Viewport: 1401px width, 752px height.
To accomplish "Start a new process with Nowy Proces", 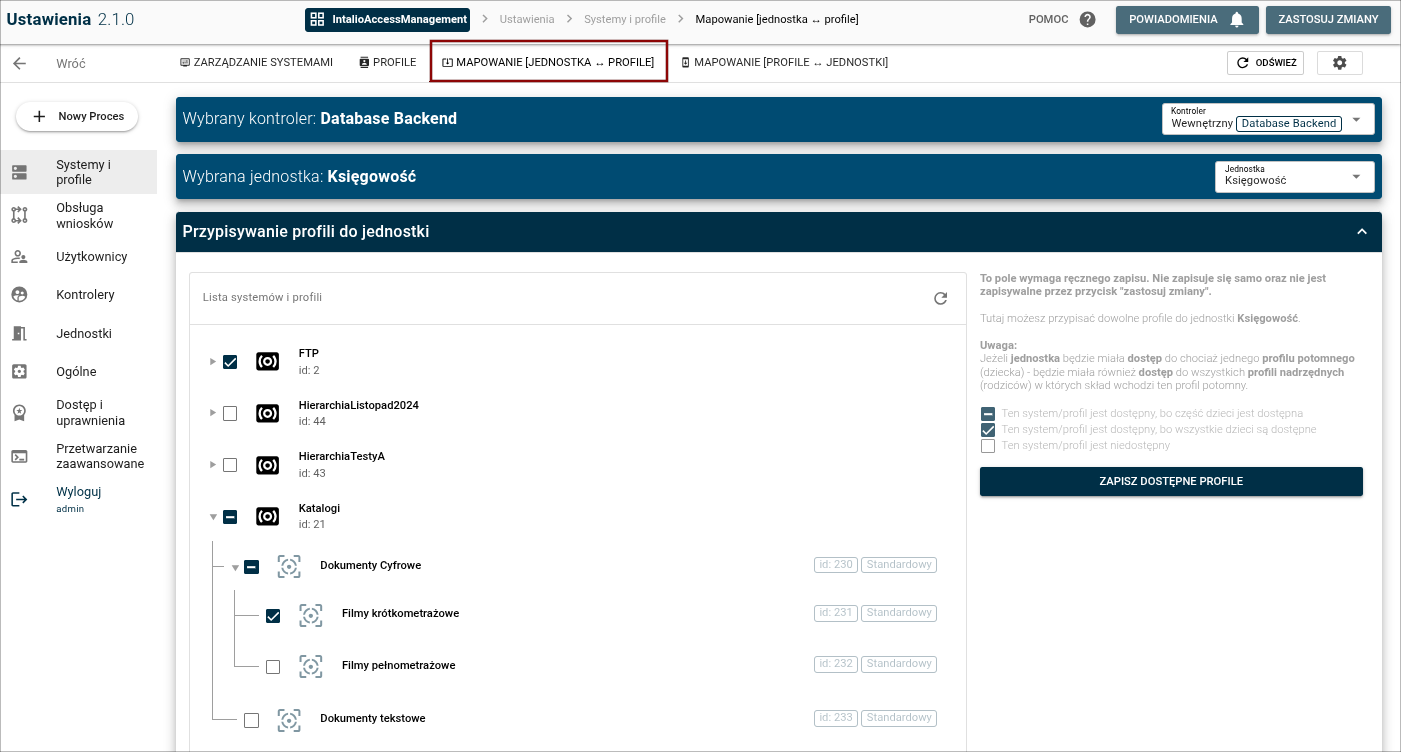I will pyautogui.click(x=77, y=117).
